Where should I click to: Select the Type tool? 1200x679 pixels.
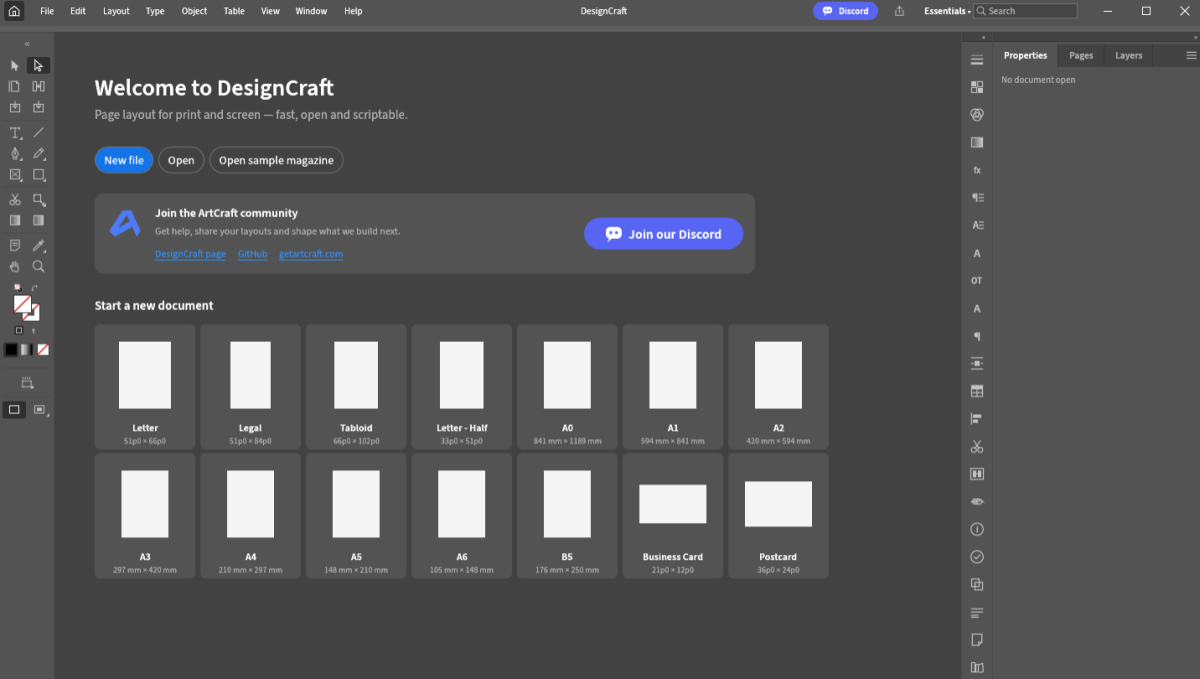(15, 132)
